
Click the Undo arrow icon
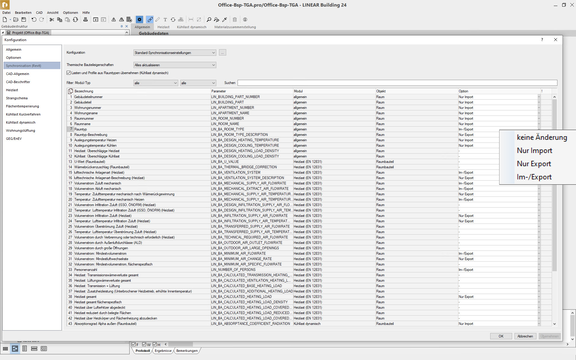(33, 19)
